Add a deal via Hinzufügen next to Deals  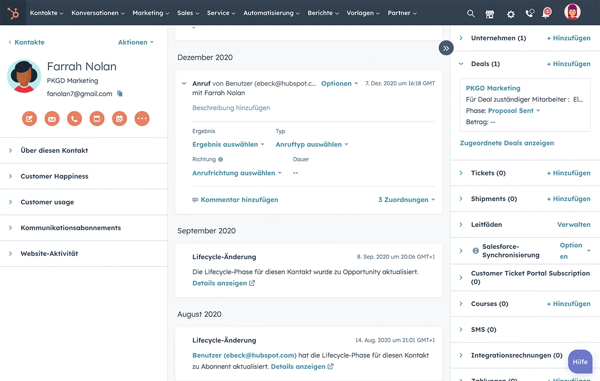(568, 64)
